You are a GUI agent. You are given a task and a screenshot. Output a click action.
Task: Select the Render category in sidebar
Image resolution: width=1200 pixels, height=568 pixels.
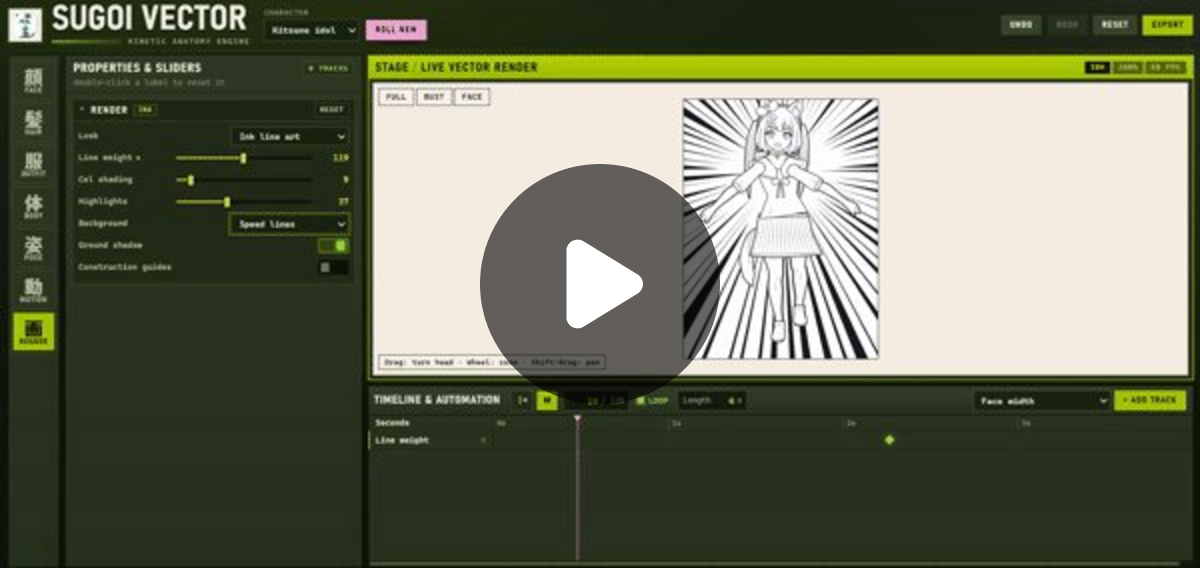tap(33, 331)
